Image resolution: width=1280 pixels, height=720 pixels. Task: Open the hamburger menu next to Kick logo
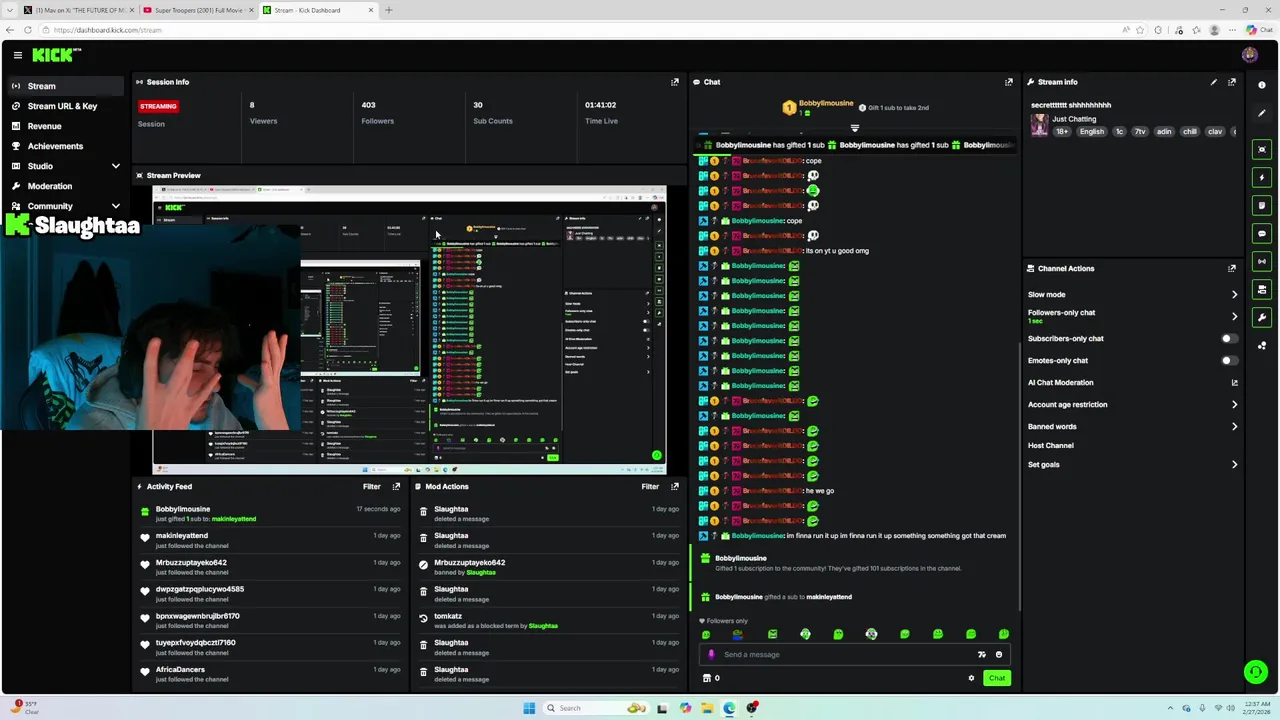[18, 55]
